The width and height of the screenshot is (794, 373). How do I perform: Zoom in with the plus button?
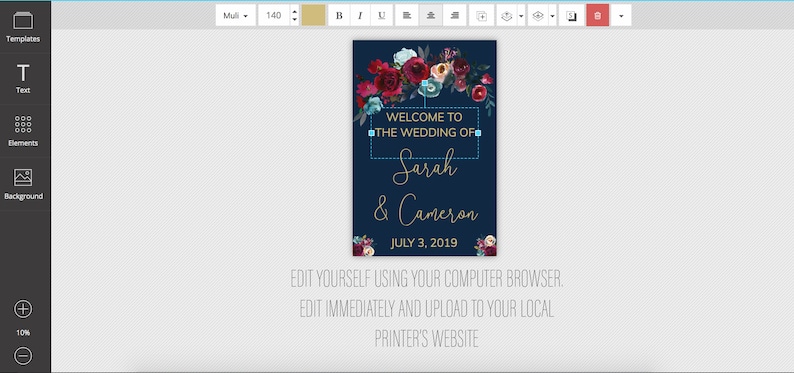click(23, 309)
